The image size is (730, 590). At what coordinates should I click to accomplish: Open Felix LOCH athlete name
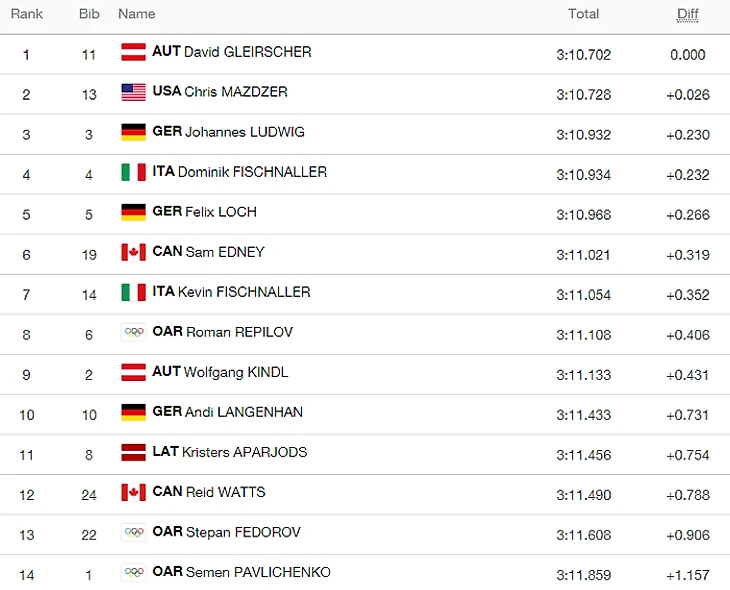[x=221, y=212]
